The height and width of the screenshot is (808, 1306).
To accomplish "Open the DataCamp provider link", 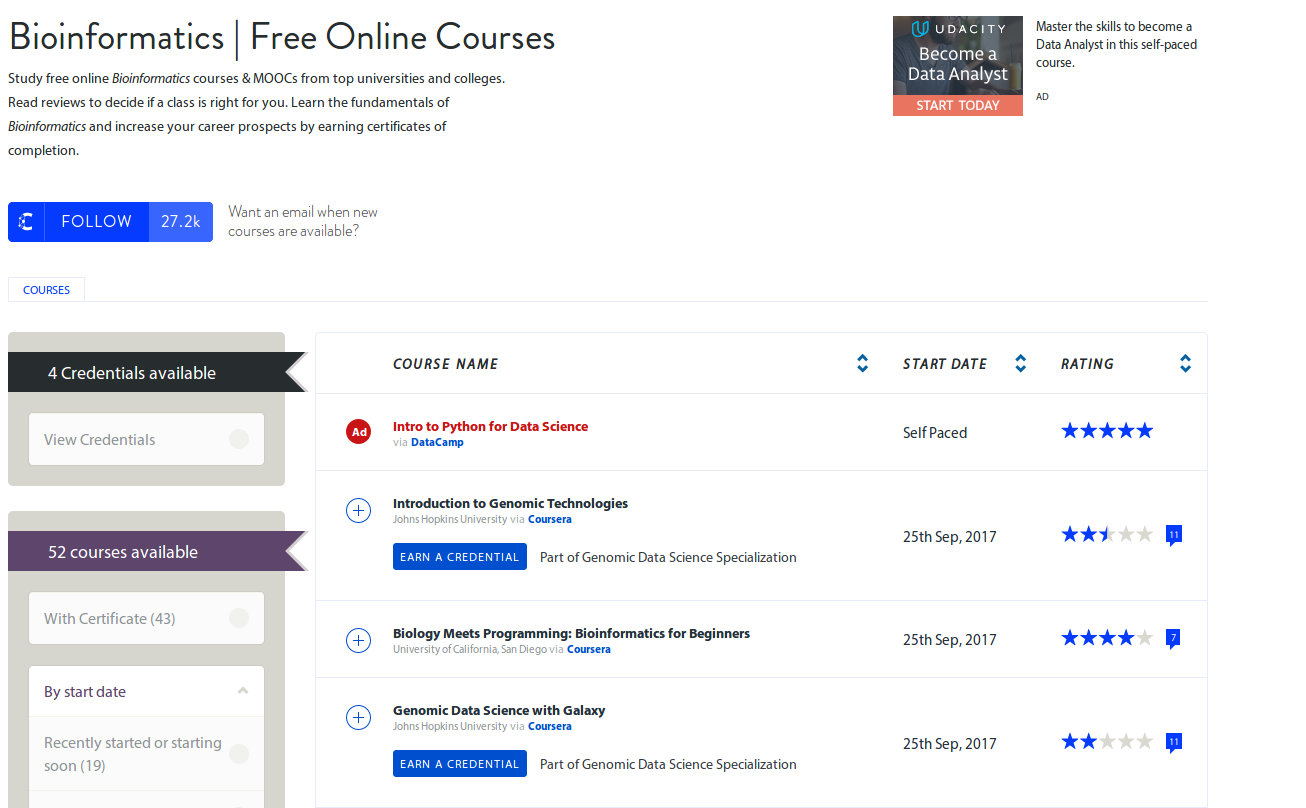I will point(437,442).
